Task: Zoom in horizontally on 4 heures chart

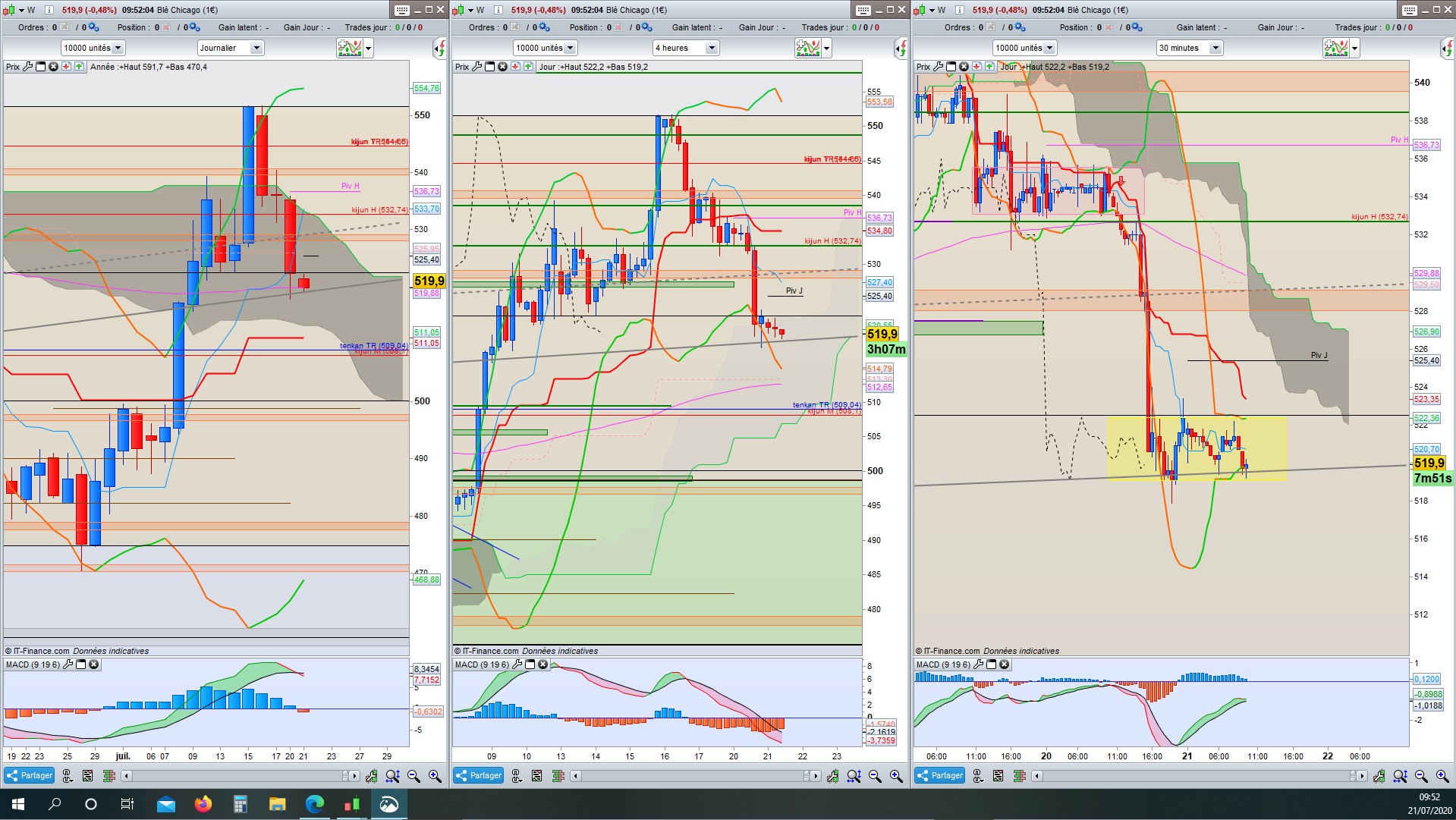Action: tap(896, 776)
